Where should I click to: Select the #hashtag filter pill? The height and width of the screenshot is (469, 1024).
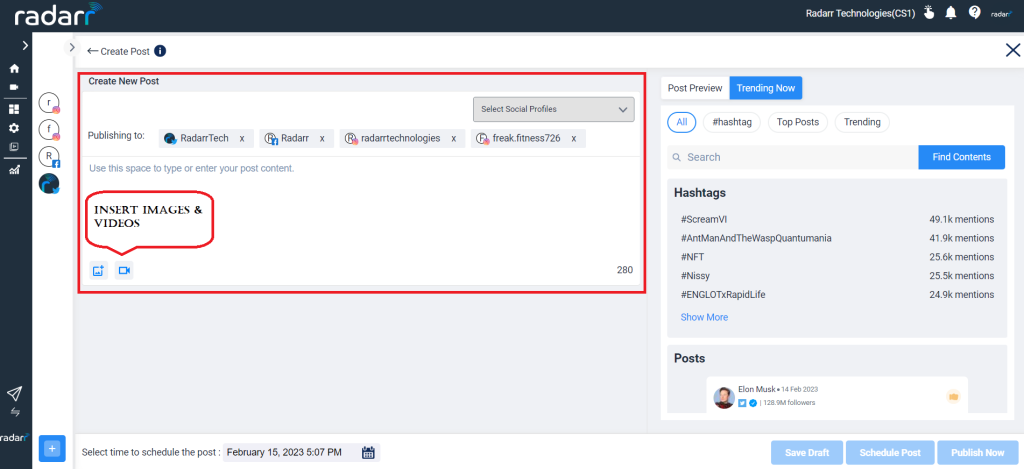point(731,122)
